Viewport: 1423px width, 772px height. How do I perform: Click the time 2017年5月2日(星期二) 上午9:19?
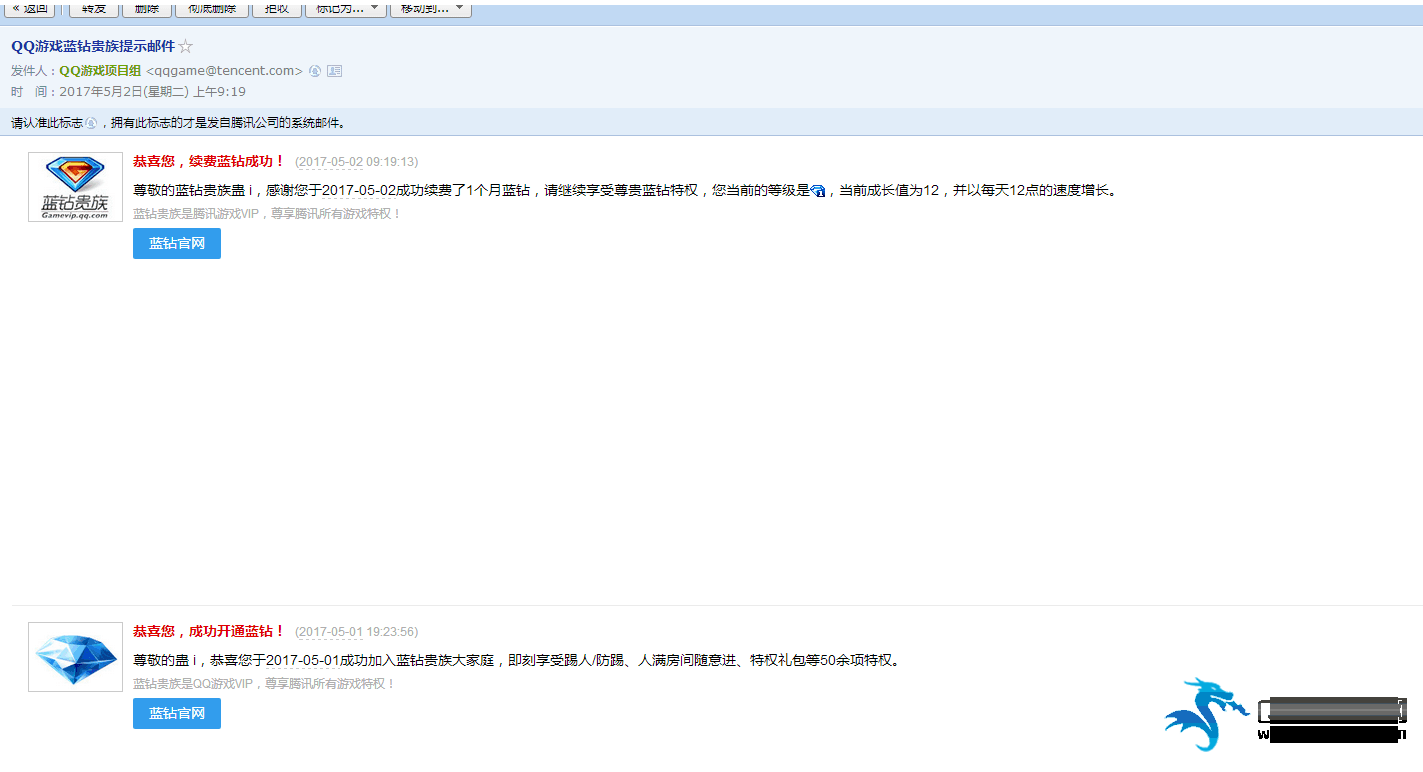153,91
